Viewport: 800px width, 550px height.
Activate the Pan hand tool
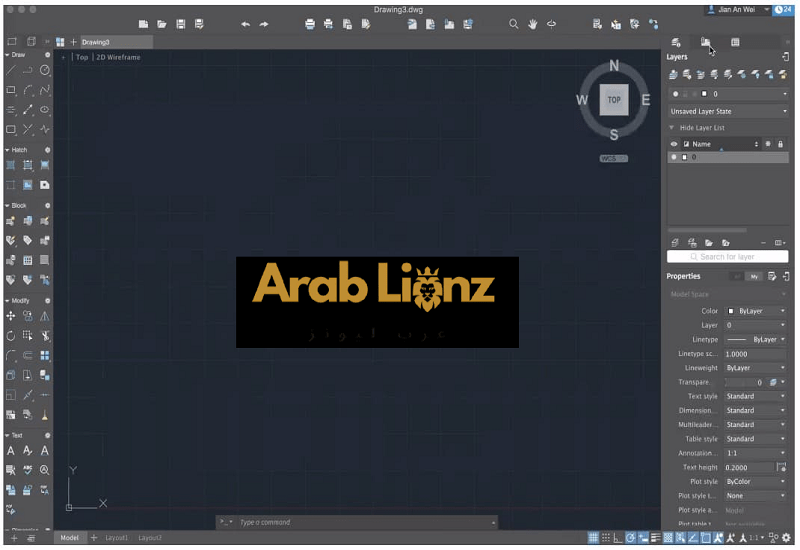coord(533,24)
